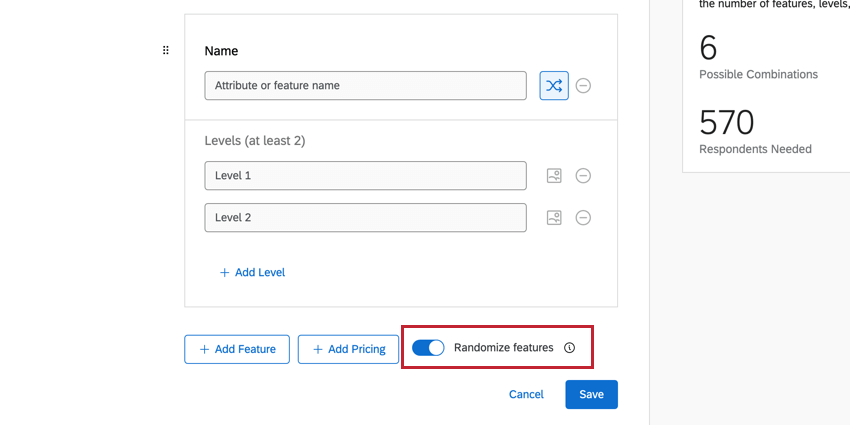Image resolution: width=850 pixels, height=425 pixels.
Task: Remove the feature using the minus icon beside Name
Action: pos(583,86)
